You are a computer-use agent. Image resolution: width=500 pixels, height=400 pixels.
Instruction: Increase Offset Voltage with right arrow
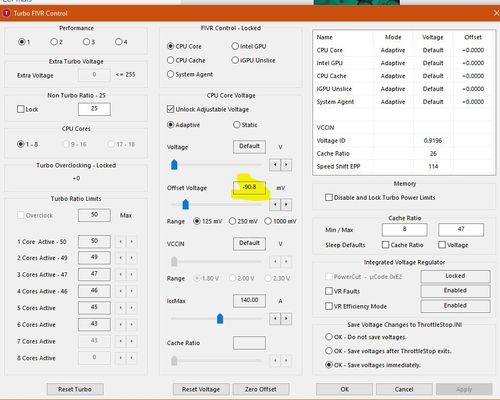286,204
